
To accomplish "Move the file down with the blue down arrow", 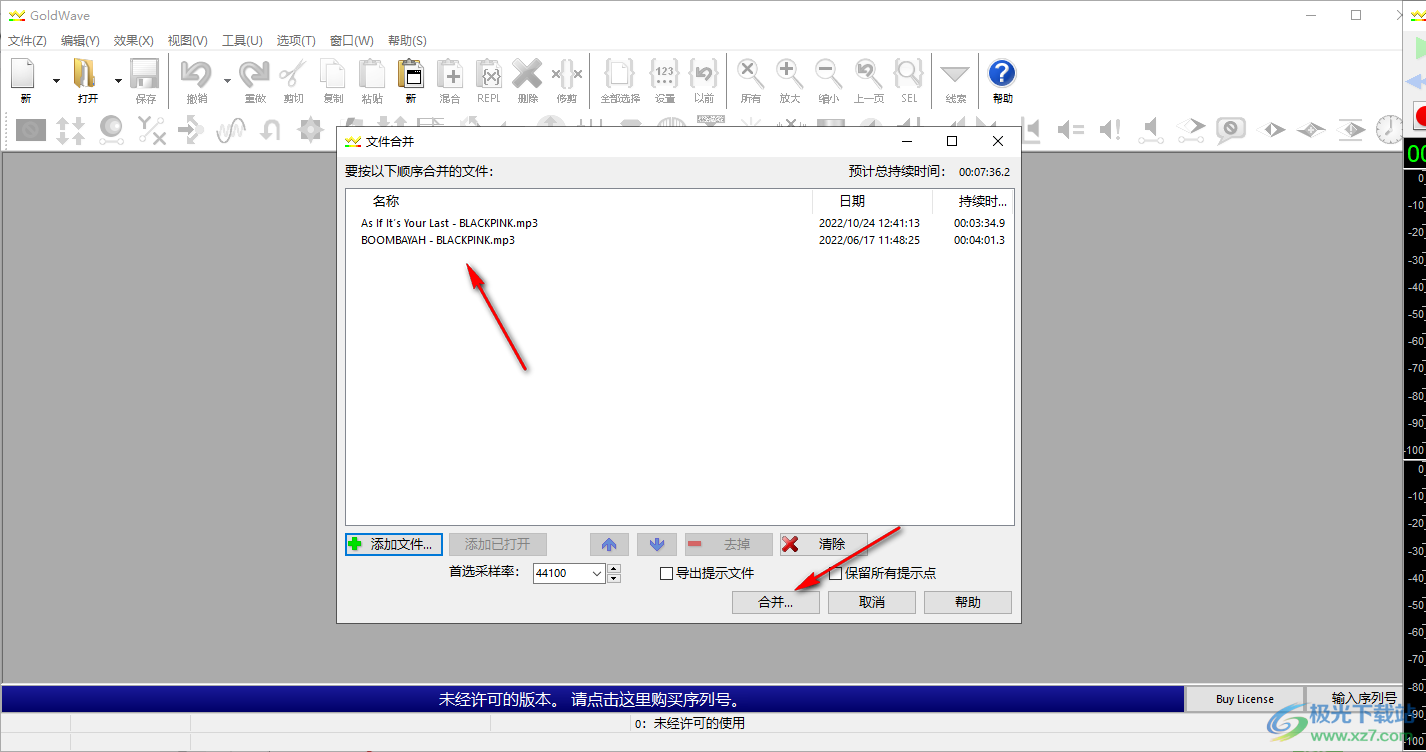I will (657, 544).
